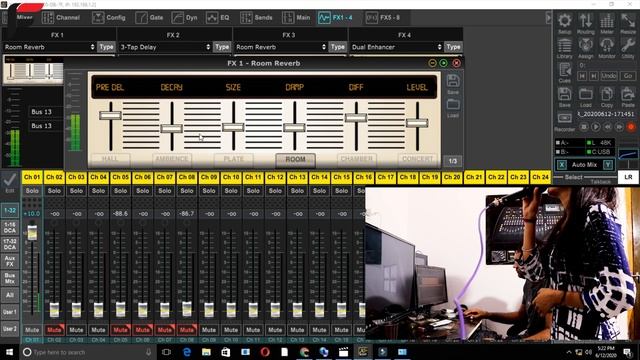Click the green icon of FX 1 window
Screen dimensions: 640x360
pos(444,63)
